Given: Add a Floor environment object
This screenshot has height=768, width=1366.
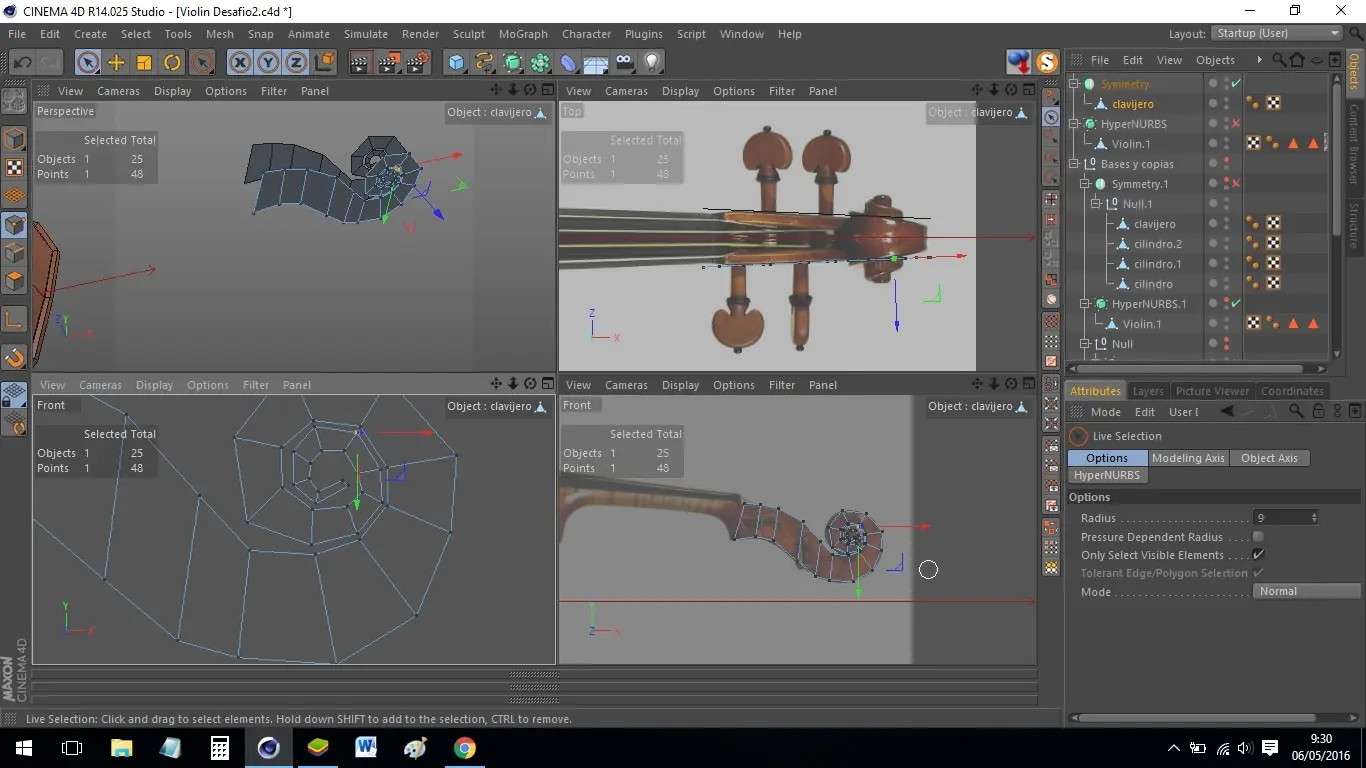Looking at the screenshot, I should (596, 62).
